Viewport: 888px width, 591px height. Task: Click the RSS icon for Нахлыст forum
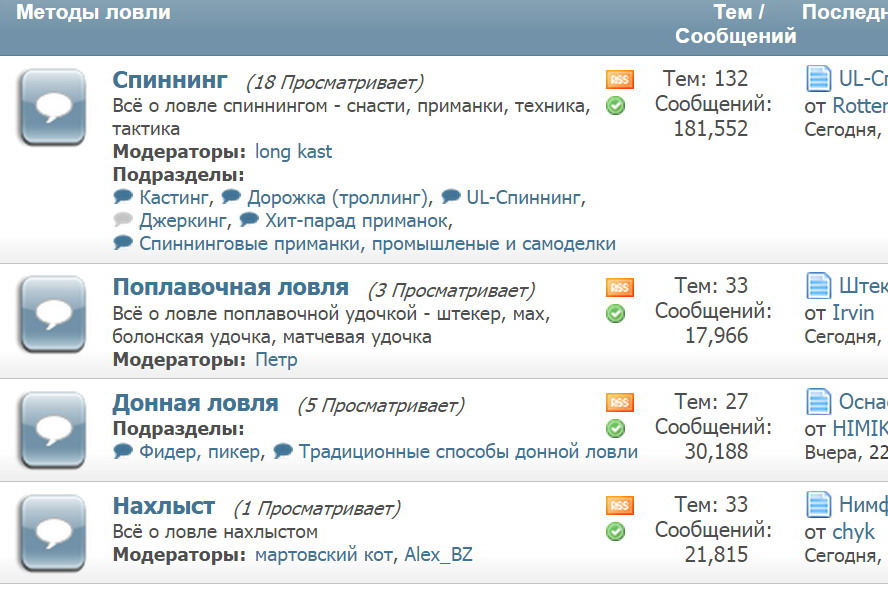pos(619,506)
